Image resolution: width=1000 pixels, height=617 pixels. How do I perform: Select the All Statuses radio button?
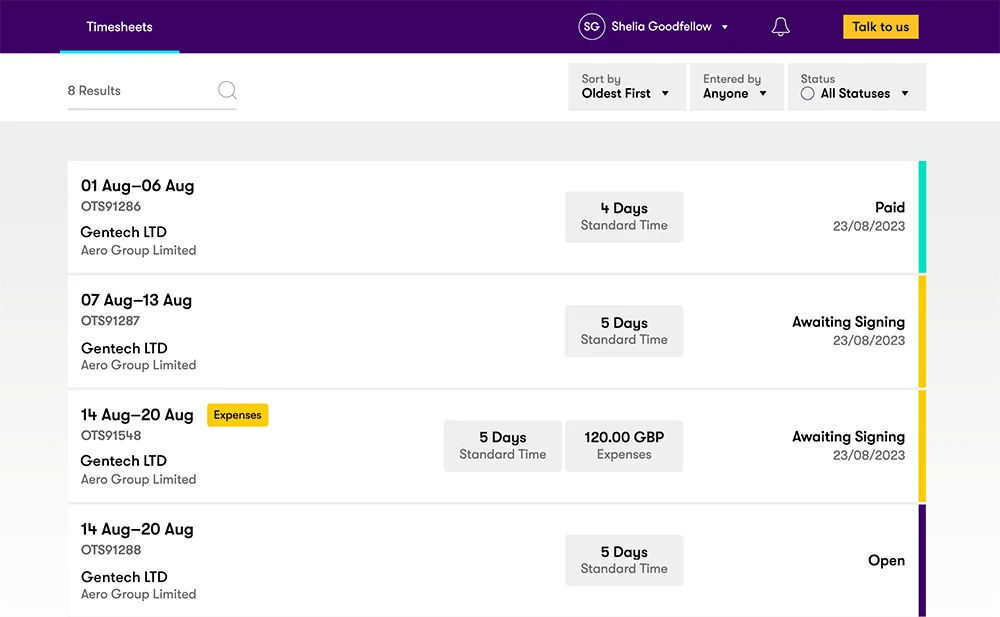point(810,93)
